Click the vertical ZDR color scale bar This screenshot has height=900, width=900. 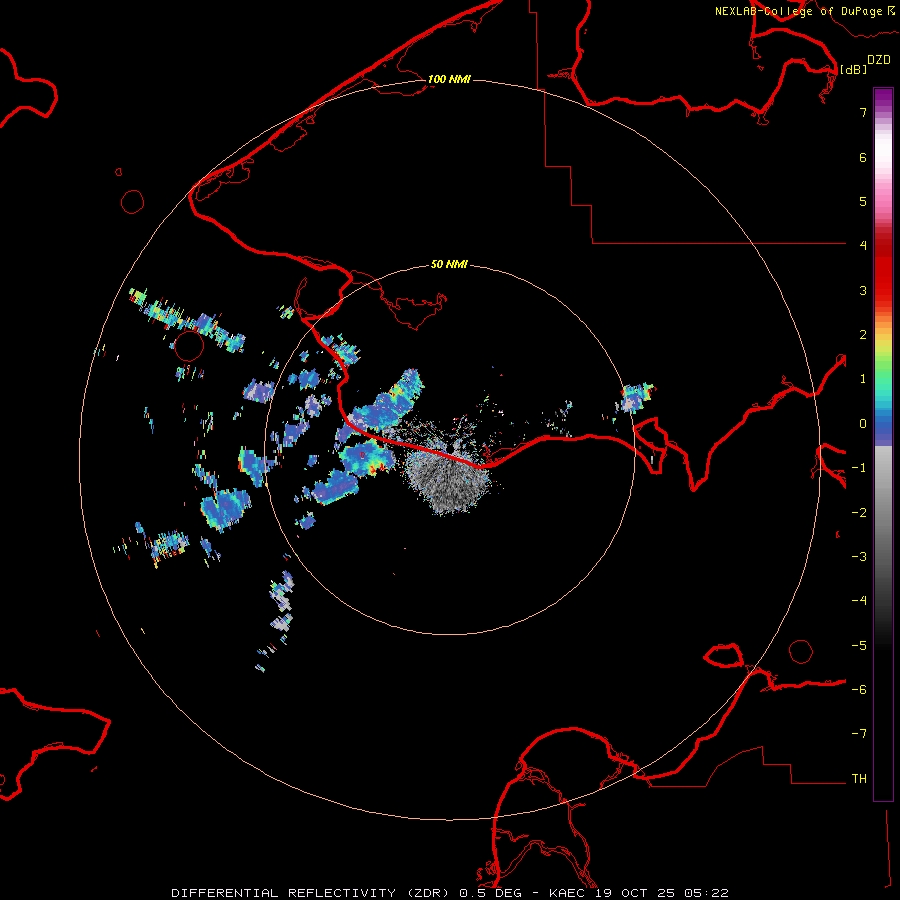click(883, 445)
